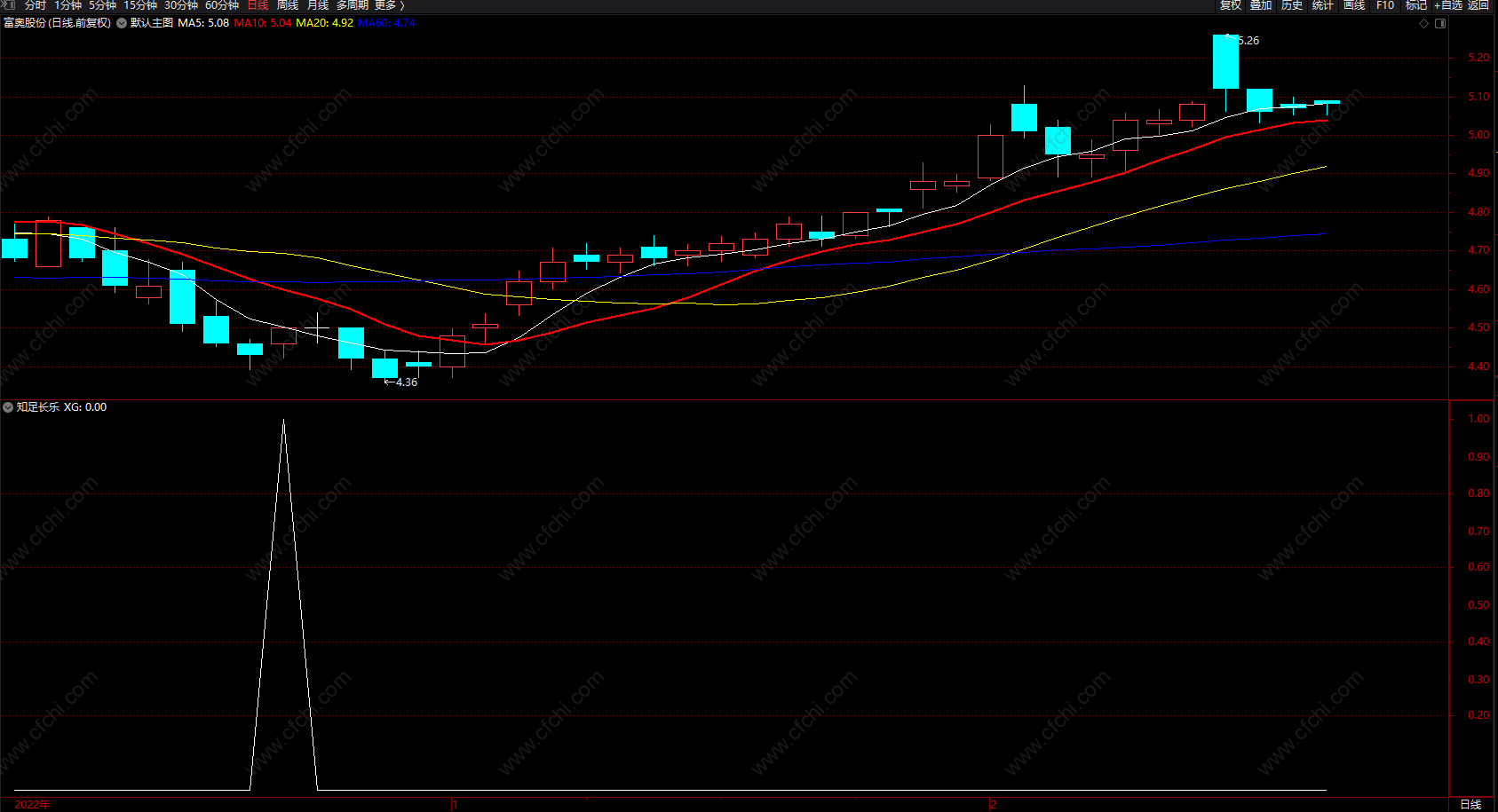Click the 复权 adjustment button
The width and height of the screenshot is (1498, 812).
click(x=1231, y=5)
